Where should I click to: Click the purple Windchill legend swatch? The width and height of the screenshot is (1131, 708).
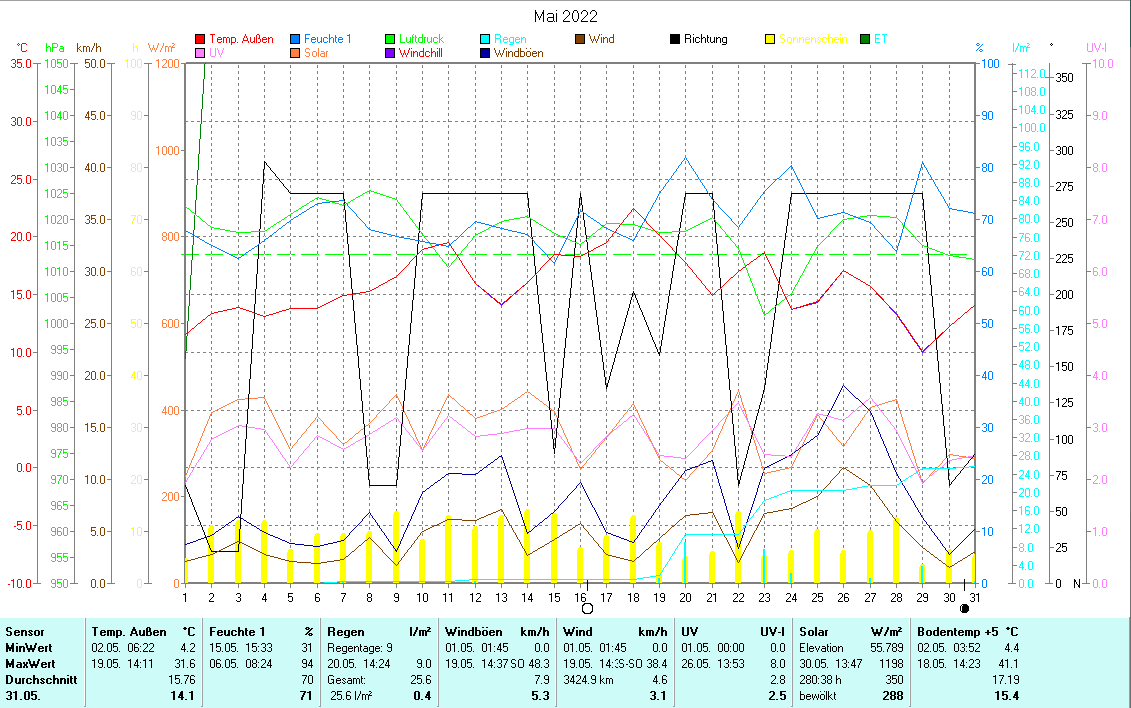[390, 53]
